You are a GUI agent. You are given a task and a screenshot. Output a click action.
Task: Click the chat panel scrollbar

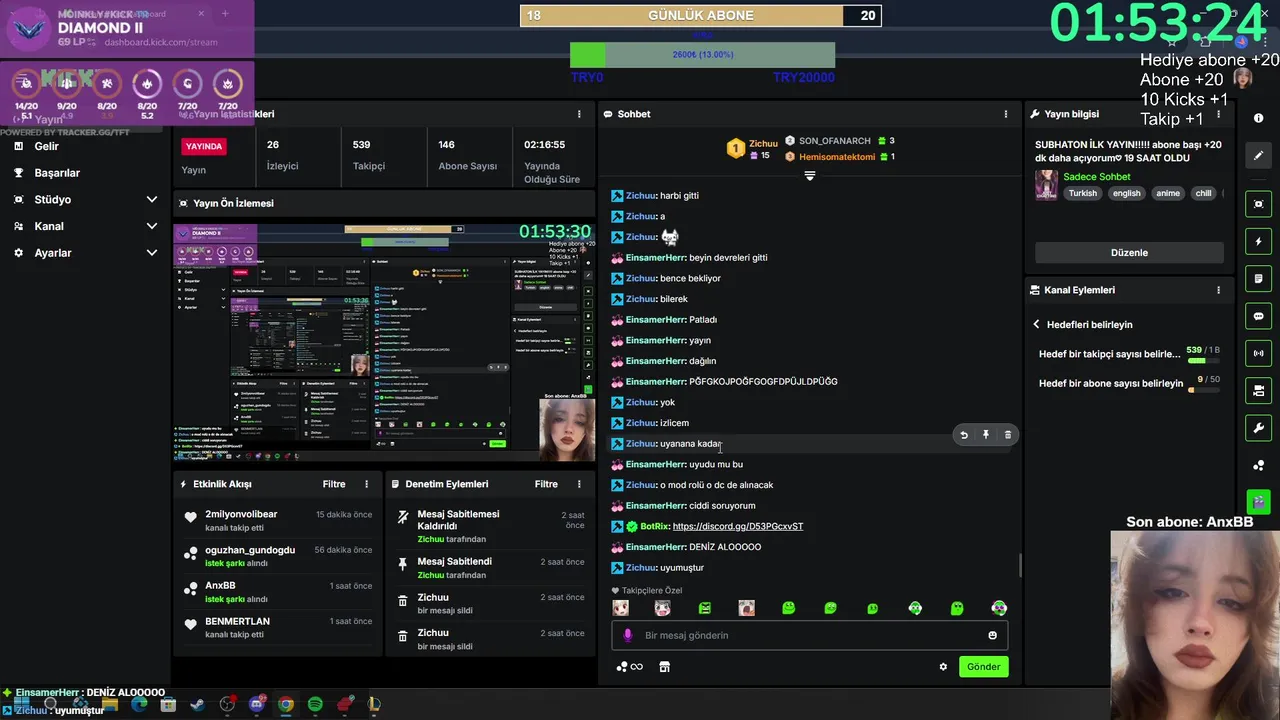1020,566
